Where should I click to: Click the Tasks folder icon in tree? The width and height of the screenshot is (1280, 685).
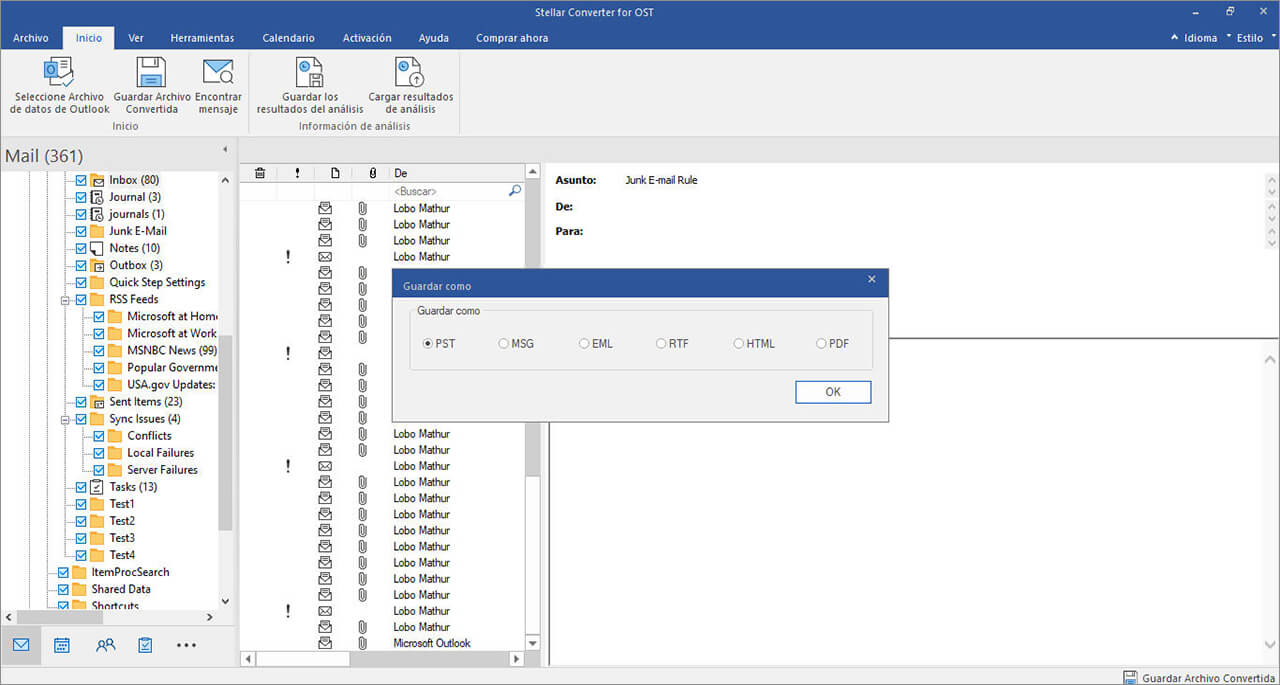click(x=97, y=487)
